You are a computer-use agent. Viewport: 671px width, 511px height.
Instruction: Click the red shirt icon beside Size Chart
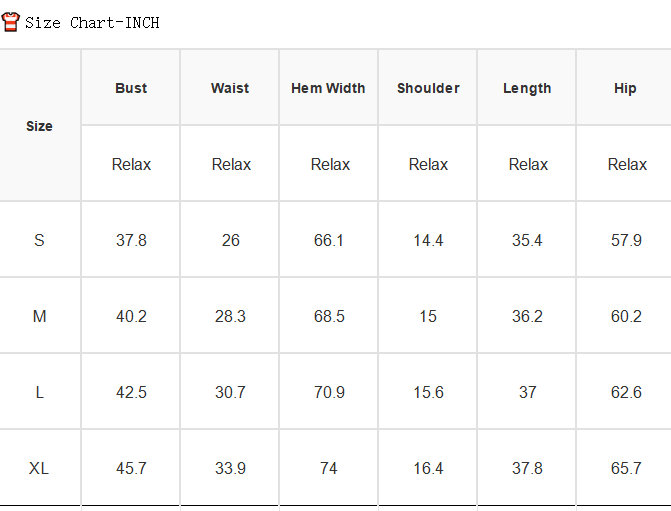pos(10,22)
